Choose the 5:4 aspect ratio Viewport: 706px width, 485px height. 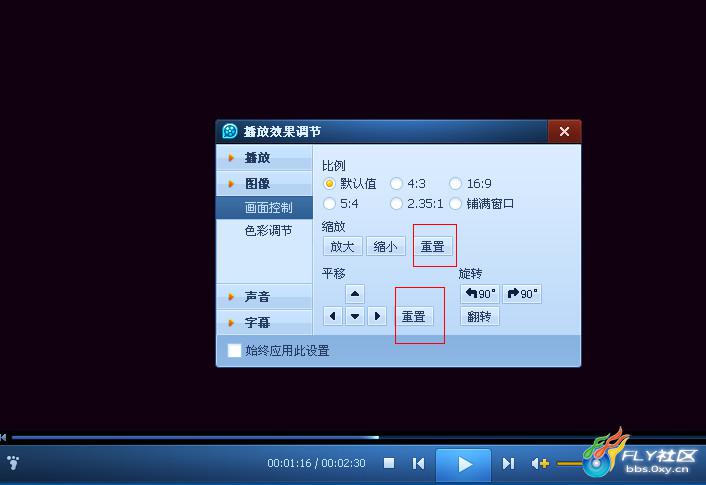(341, 204)
